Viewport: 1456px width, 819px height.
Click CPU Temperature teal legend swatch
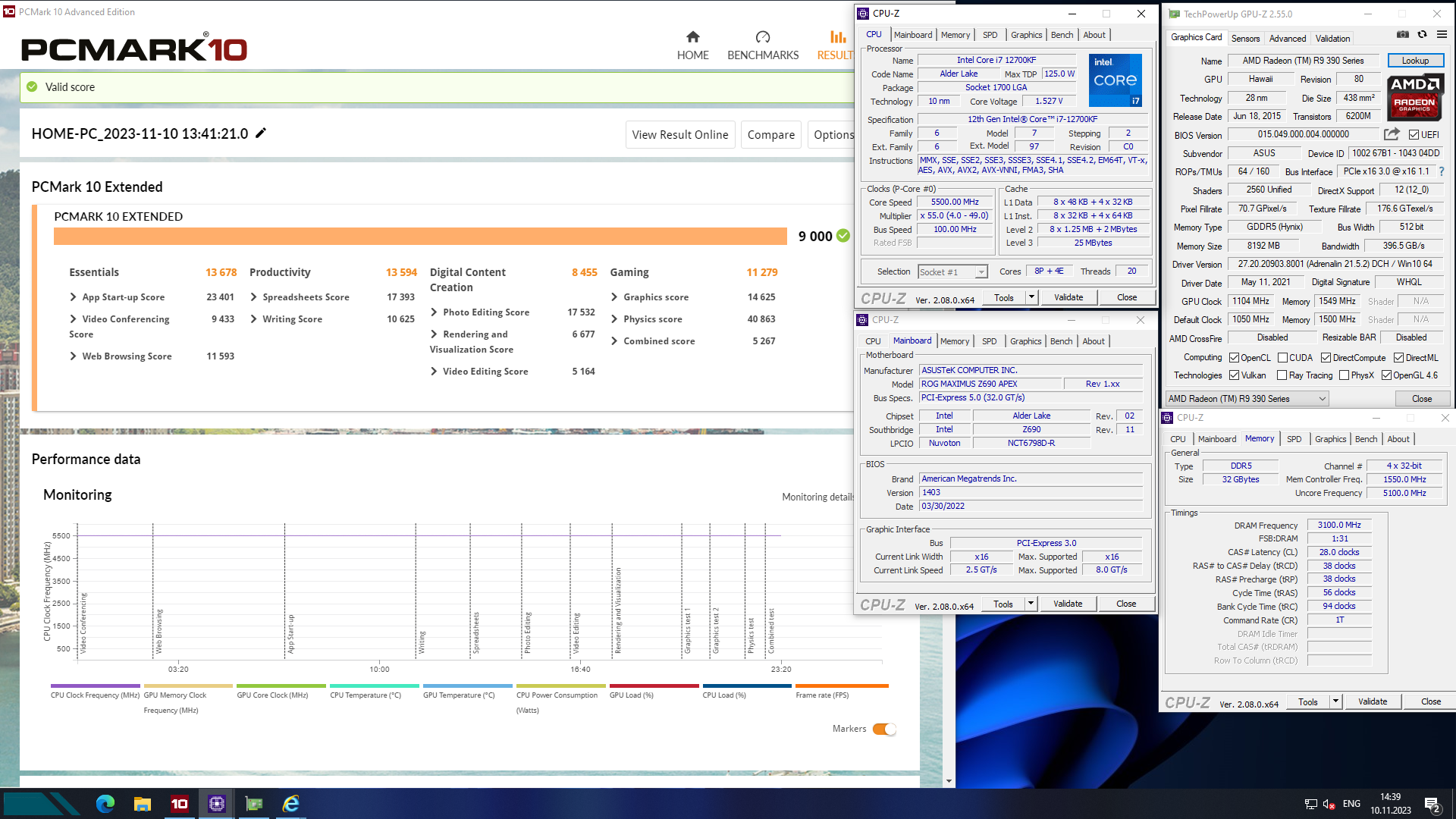(x=375, y=686)
